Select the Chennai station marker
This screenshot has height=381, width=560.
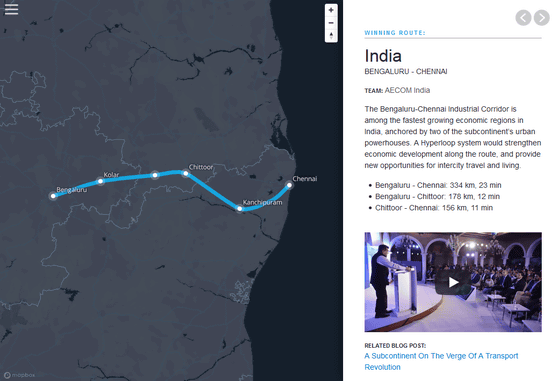pyautogui.click(x=289, y=185)
